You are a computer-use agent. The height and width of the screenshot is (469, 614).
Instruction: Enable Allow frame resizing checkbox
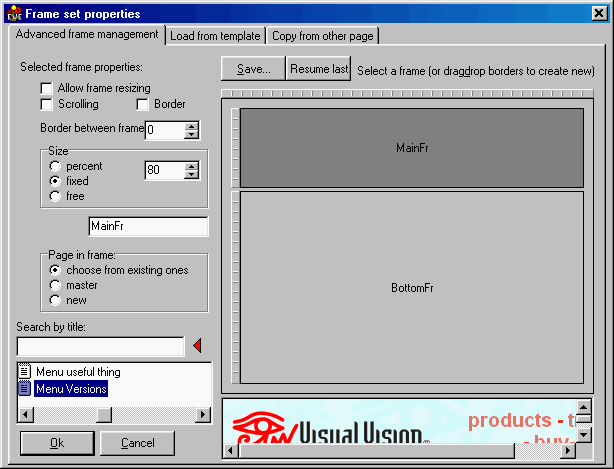pyautogui.click(x=47, y=89)
